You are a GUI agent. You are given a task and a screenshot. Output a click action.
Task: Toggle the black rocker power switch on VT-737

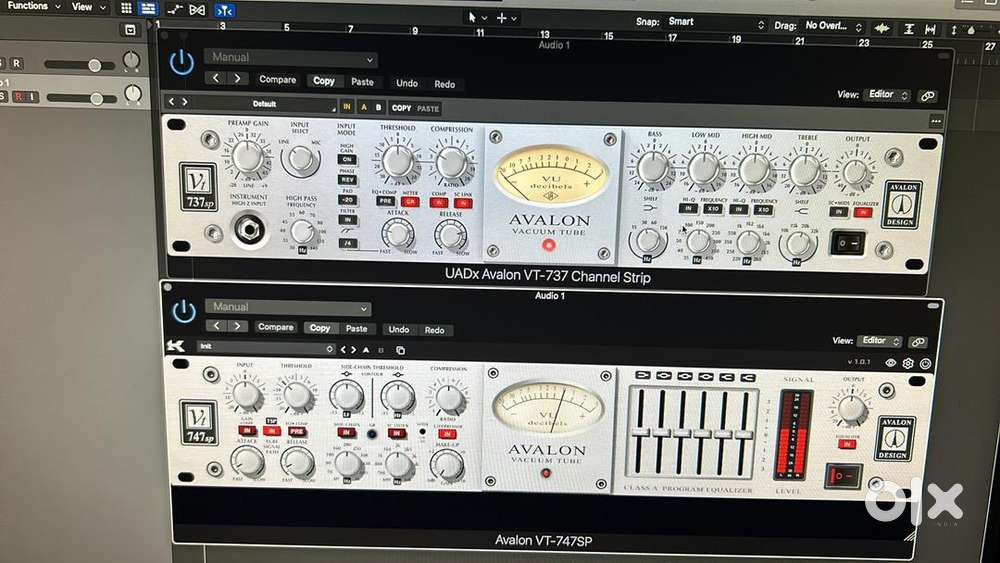pos(849,242)
